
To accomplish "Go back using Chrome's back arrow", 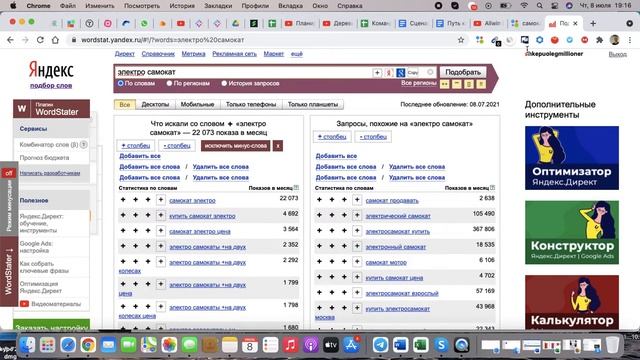I will pyautogui.click(x=10, y=40).
